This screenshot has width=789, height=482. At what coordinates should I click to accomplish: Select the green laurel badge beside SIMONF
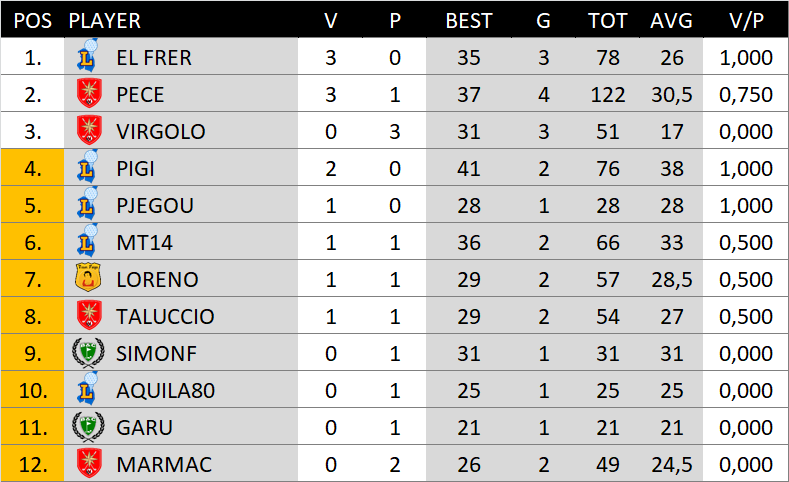(x=89, y=353)
